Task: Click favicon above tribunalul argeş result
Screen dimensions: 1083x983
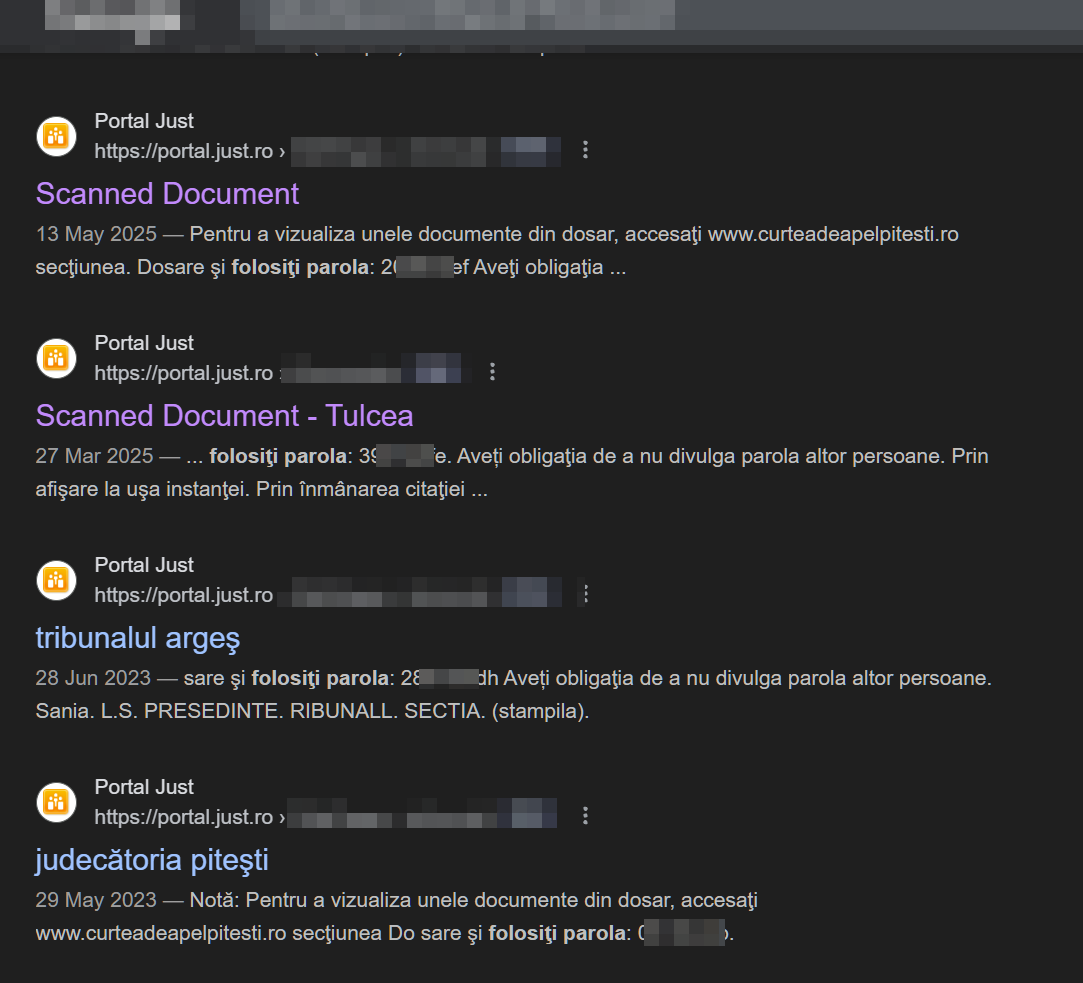Action: [x=56, y=580]
